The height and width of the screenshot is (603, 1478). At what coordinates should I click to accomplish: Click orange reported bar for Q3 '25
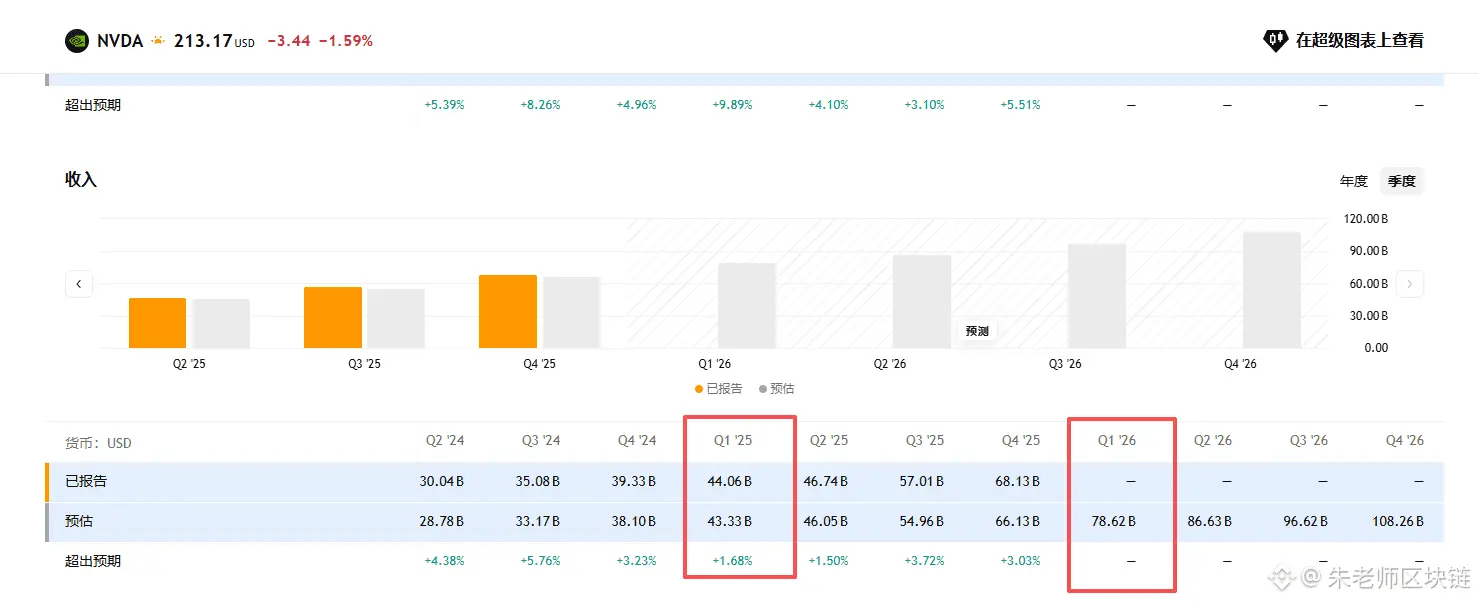(x=333, y=318)
